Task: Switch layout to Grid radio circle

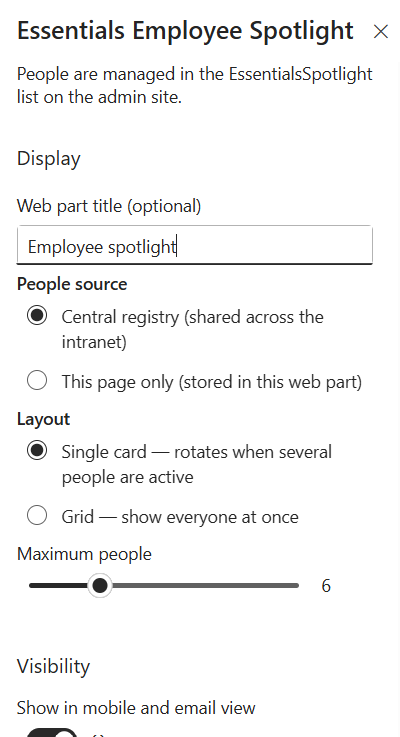Action: pos(37,515)
